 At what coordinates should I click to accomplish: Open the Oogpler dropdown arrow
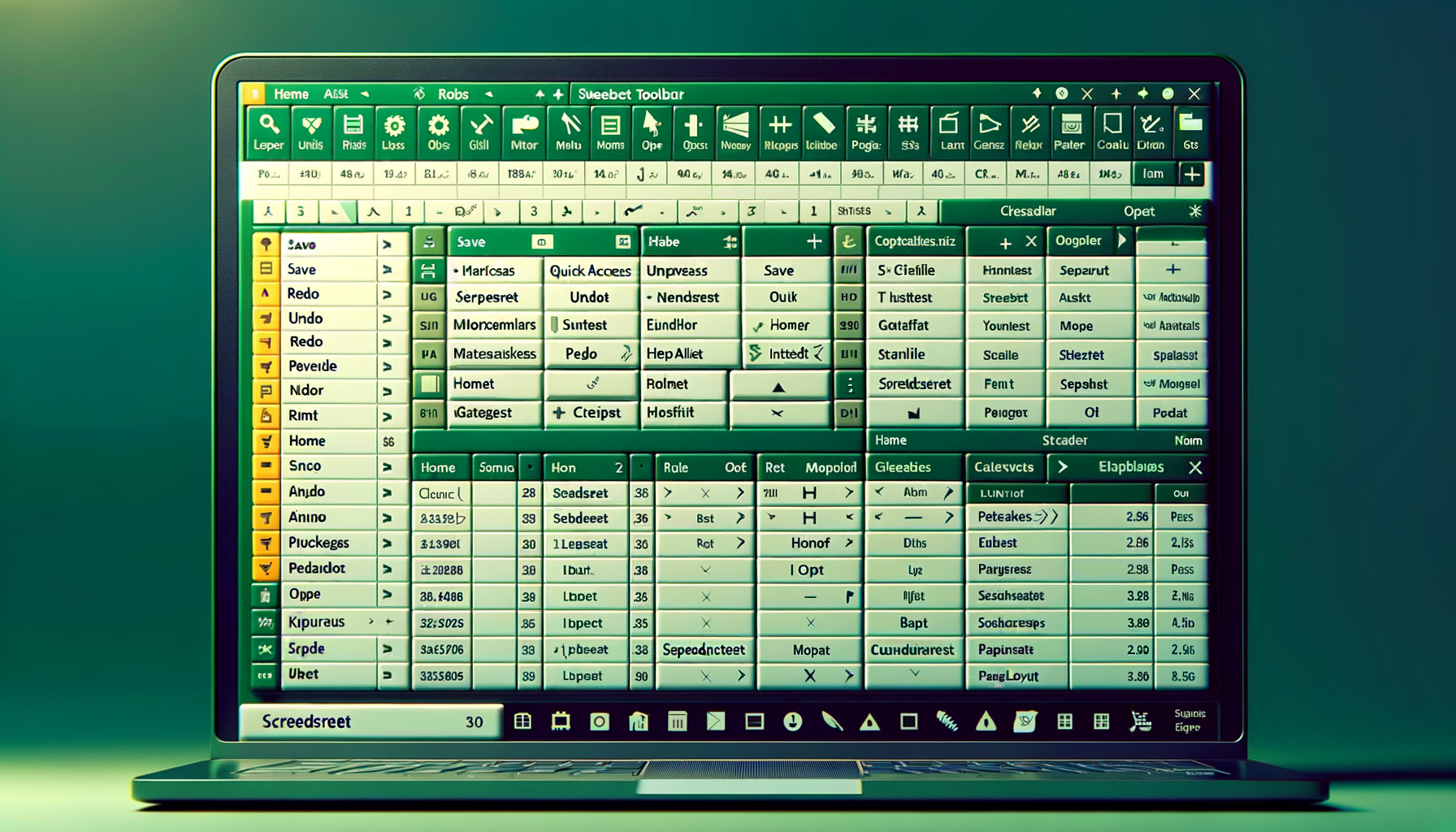click(1124, 240)
